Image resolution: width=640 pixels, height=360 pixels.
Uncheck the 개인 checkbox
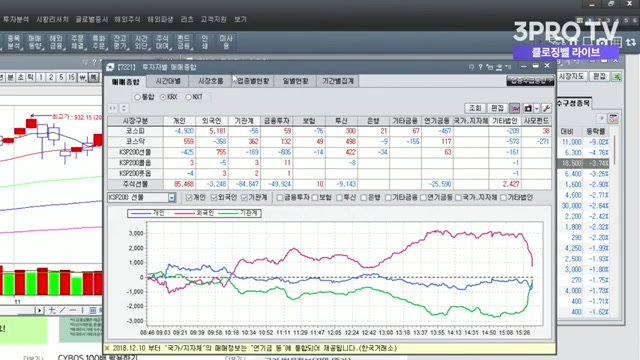click(189, 198)
